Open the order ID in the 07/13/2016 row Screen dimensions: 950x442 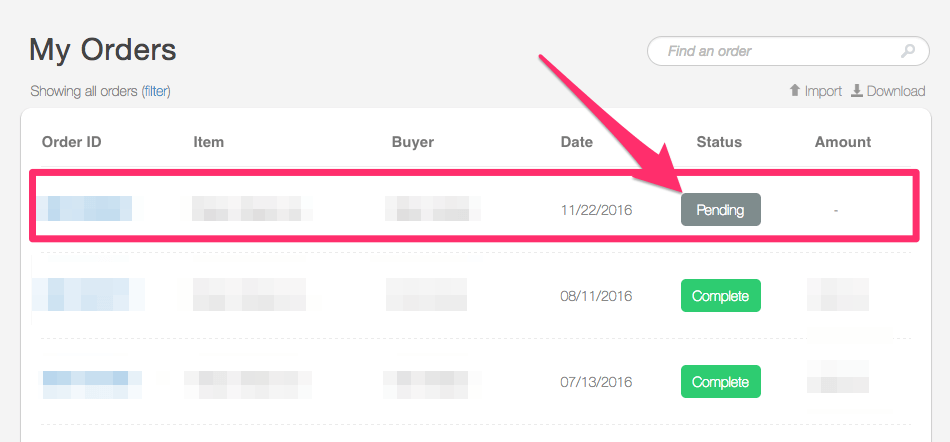click(90, 382)
